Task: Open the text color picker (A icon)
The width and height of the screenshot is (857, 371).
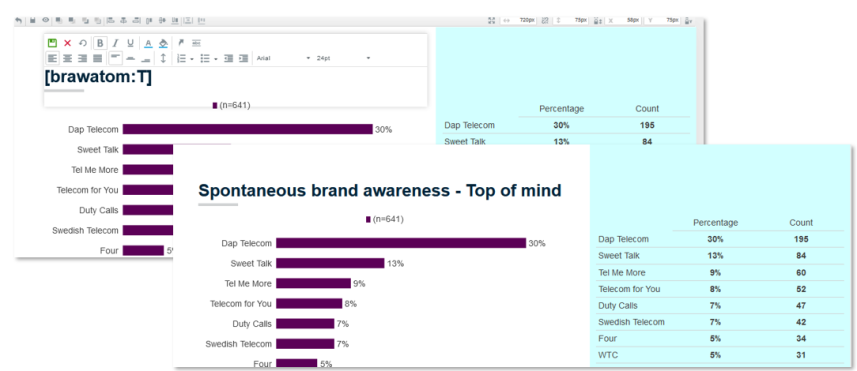Action: click(148, 43)
